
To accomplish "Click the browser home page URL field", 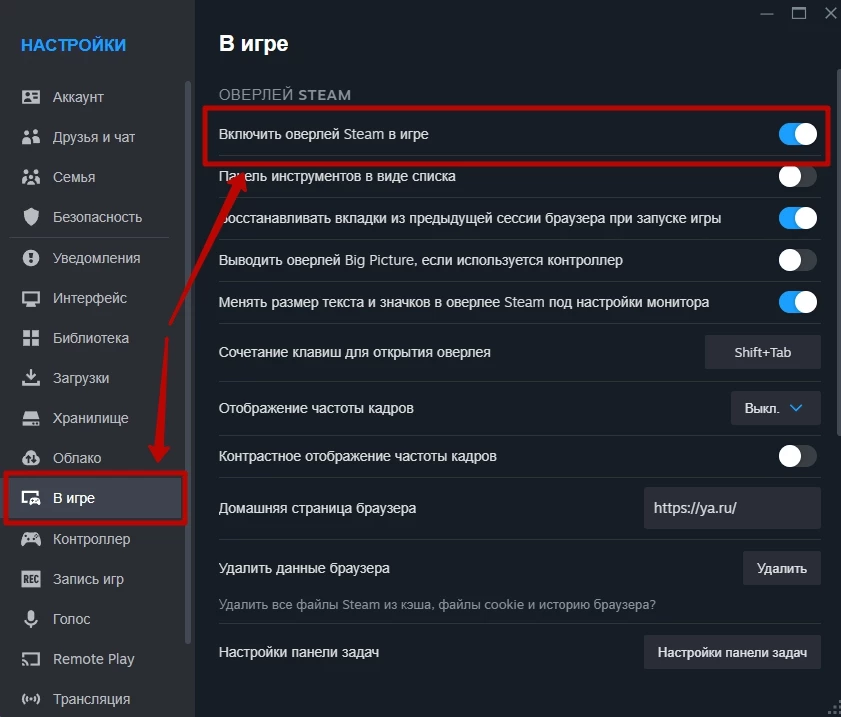I will 731,508.
